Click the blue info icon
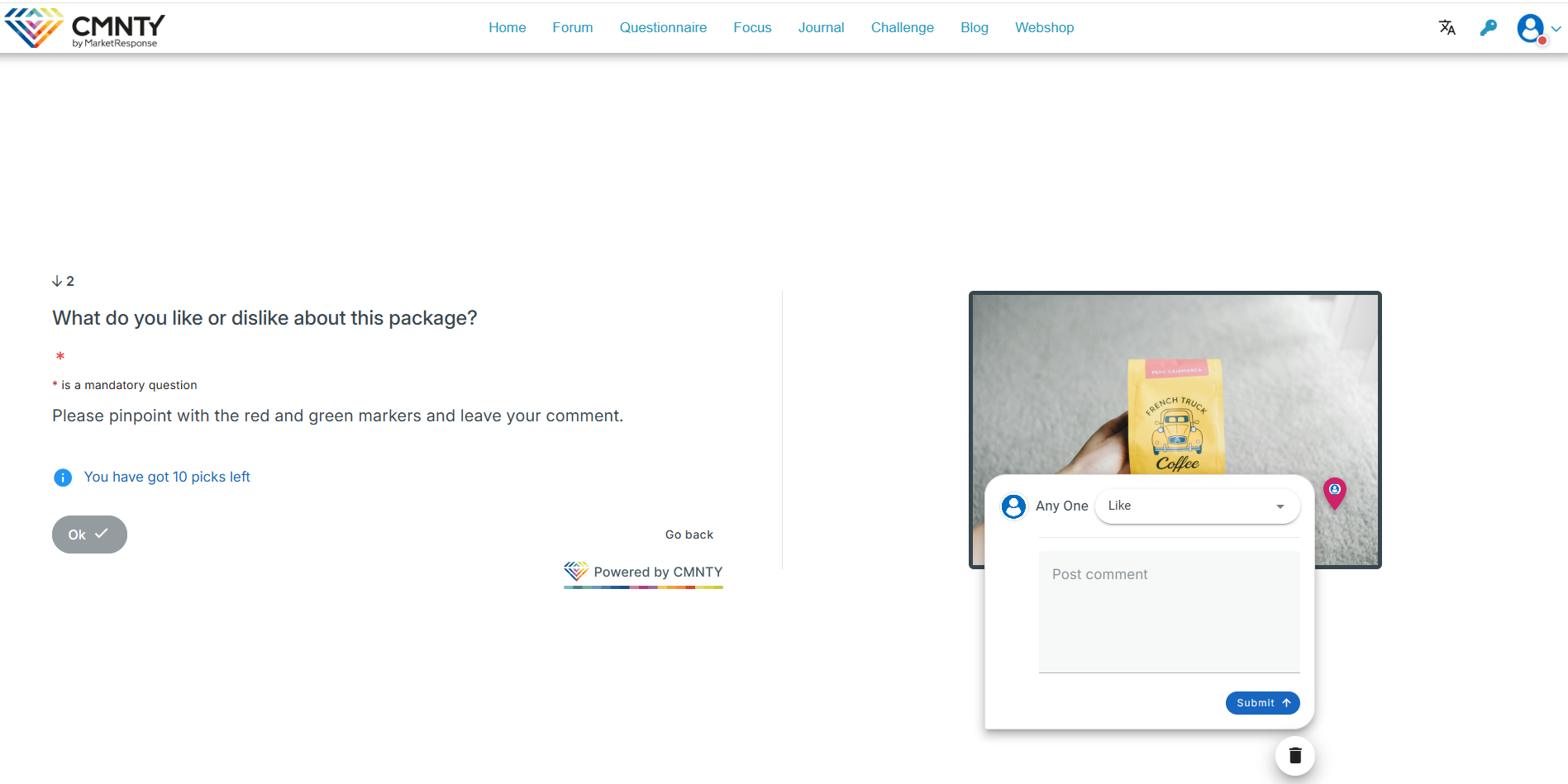This screenshot has height=784, width=1568. [63, 478]
